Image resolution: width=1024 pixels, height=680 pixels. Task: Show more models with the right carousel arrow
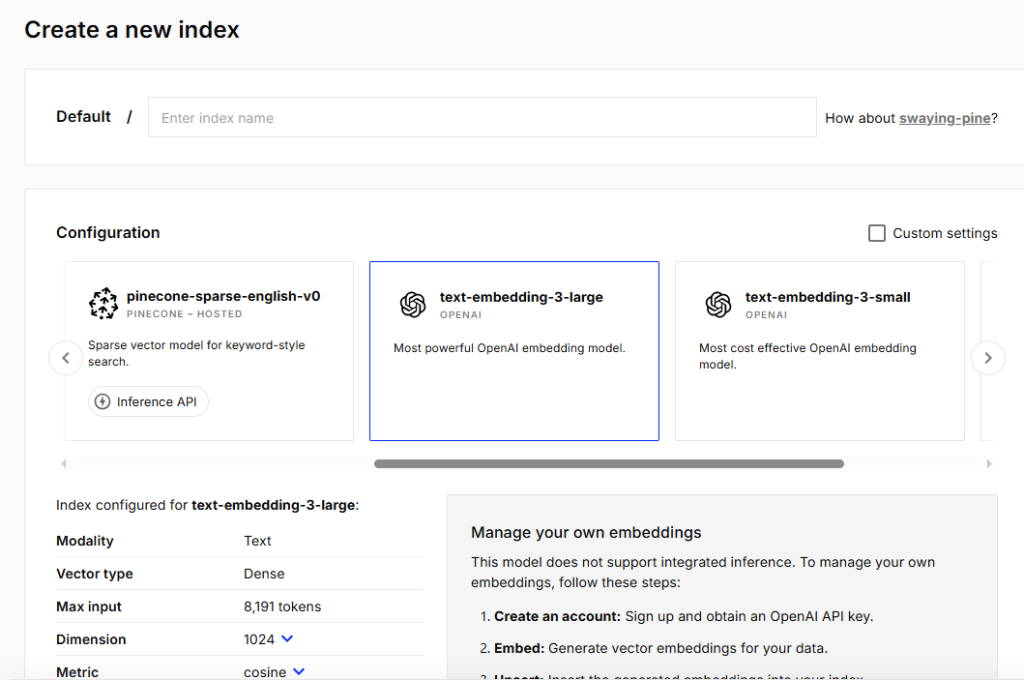pyautogui.click(x=988, y=358)
